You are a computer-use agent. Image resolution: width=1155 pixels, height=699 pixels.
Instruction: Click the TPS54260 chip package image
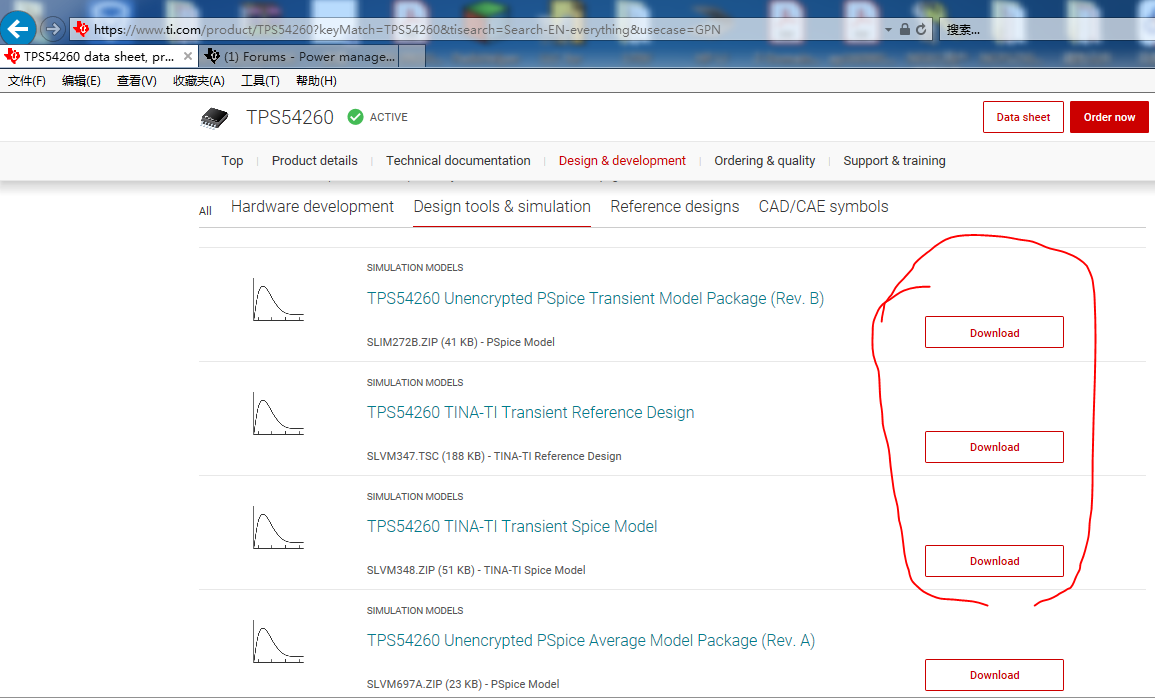pyautogui.click(x=214, y=118)
